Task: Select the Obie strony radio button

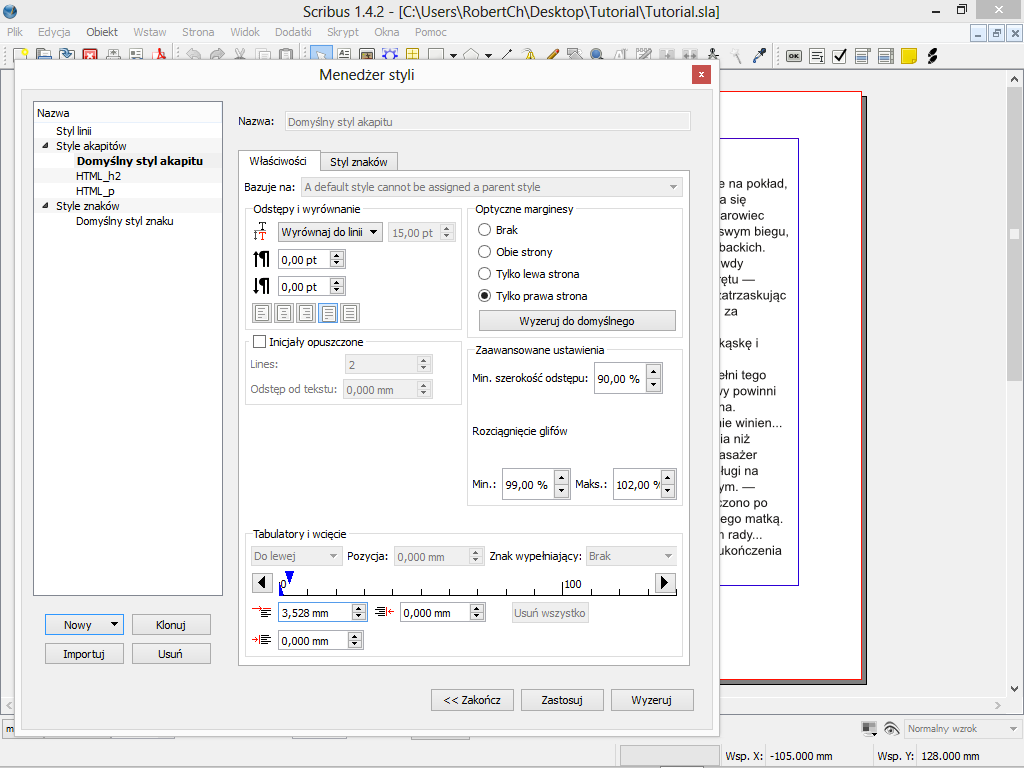Action: tap(485, 252)
